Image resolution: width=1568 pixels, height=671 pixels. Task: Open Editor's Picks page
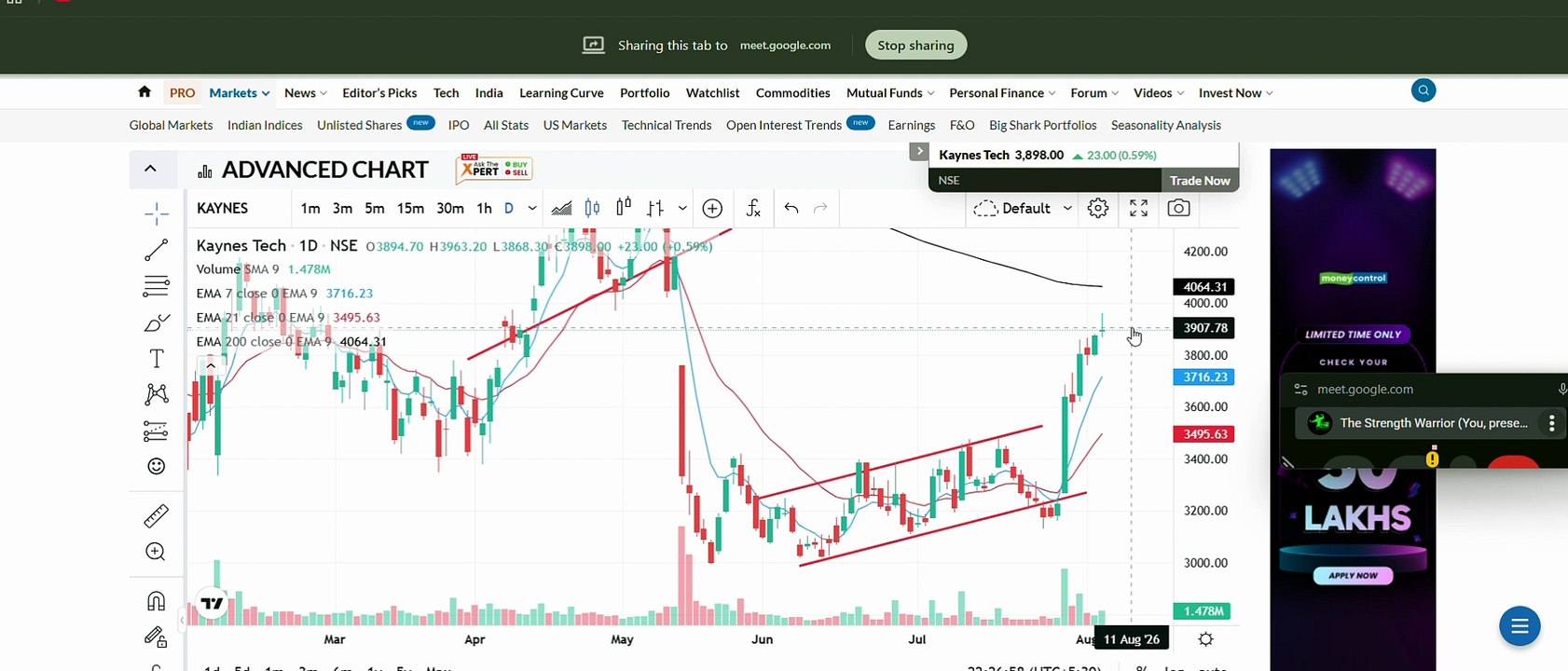pyautogui.click(x=379, y=92)
